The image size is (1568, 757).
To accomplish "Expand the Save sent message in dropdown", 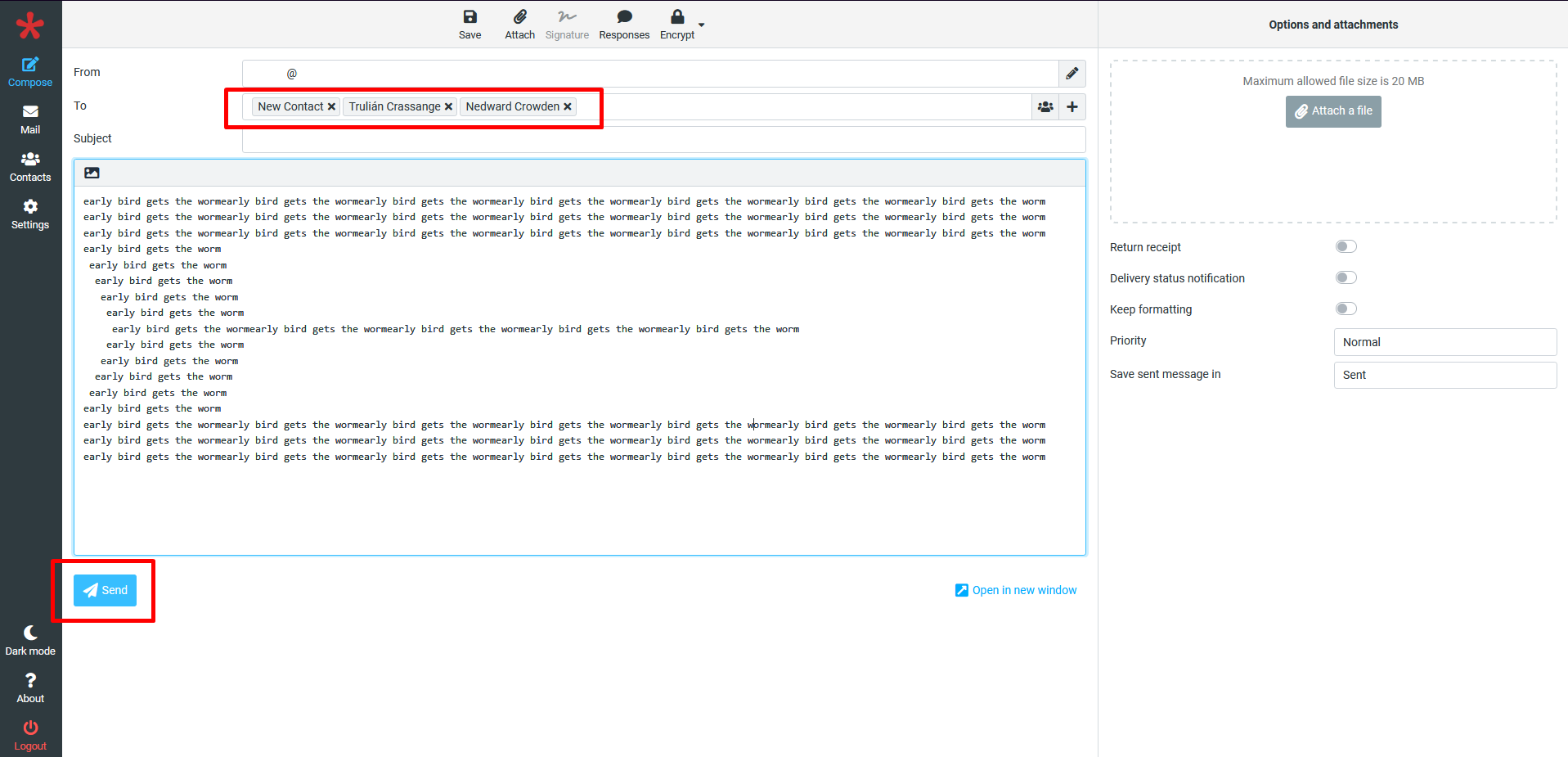I will tap(1444, 375).
